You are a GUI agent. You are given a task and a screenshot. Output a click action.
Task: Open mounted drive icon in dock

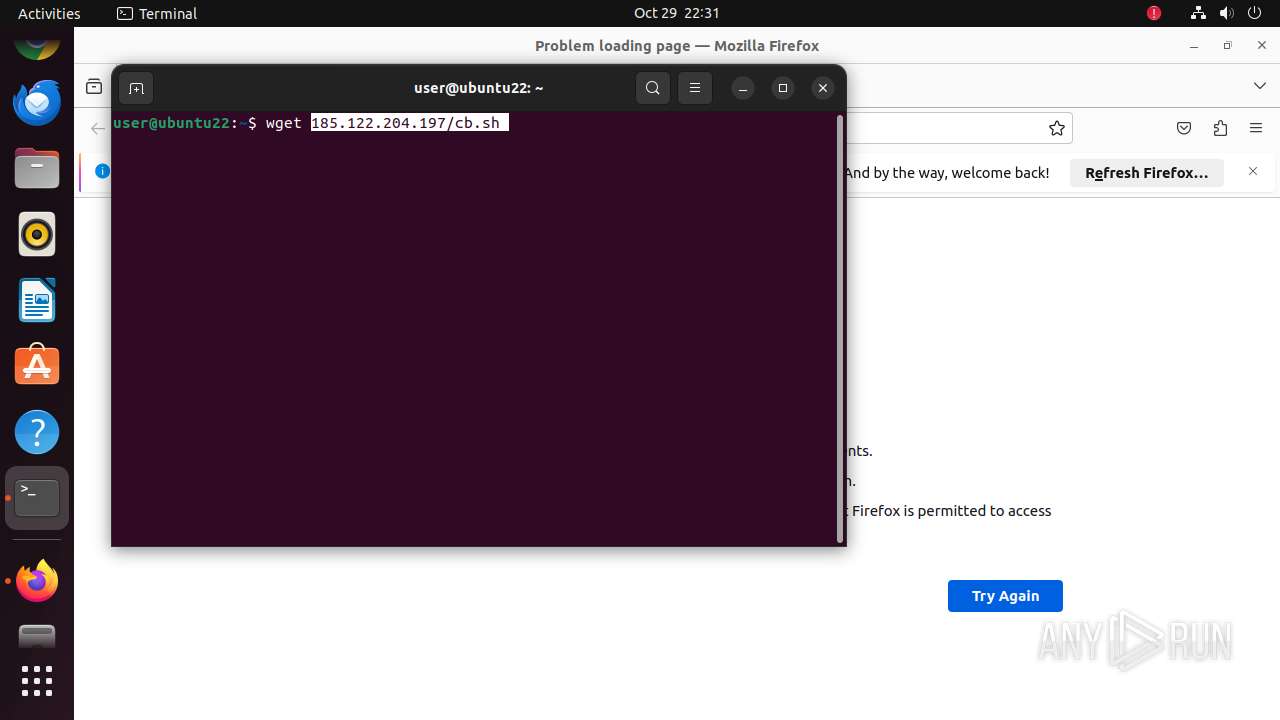coord(37,636)
